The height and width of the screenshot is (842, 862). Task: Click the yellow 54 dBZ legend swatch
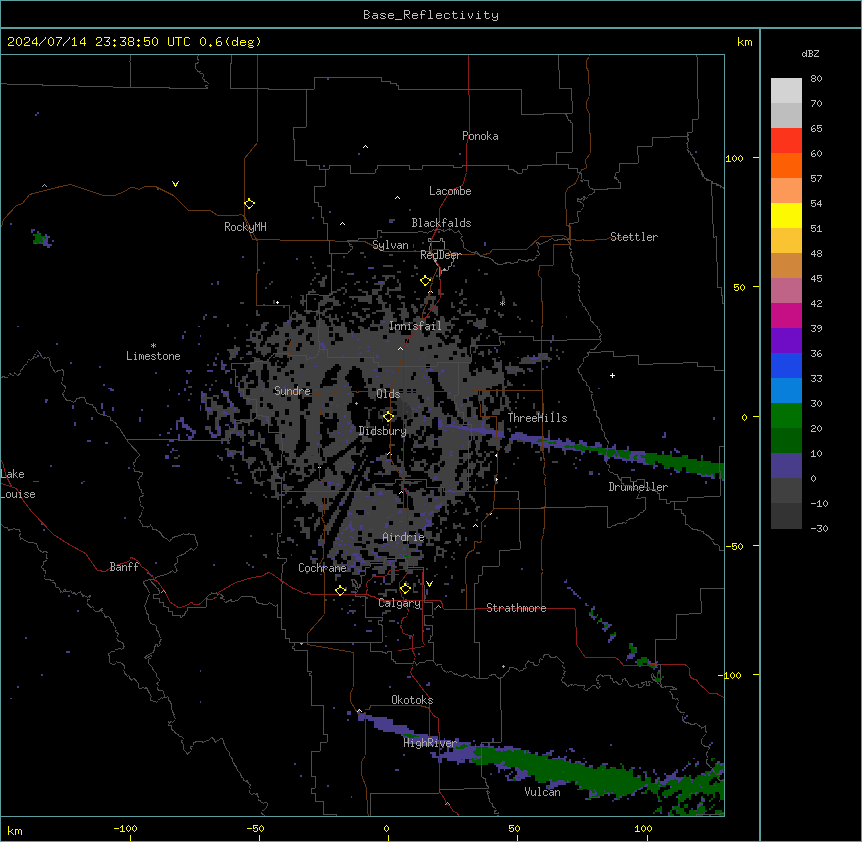click(786, 215)
